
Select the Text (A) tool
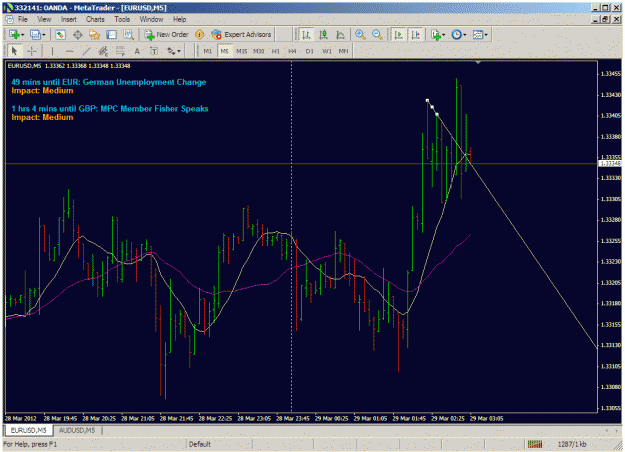point(137,51)
